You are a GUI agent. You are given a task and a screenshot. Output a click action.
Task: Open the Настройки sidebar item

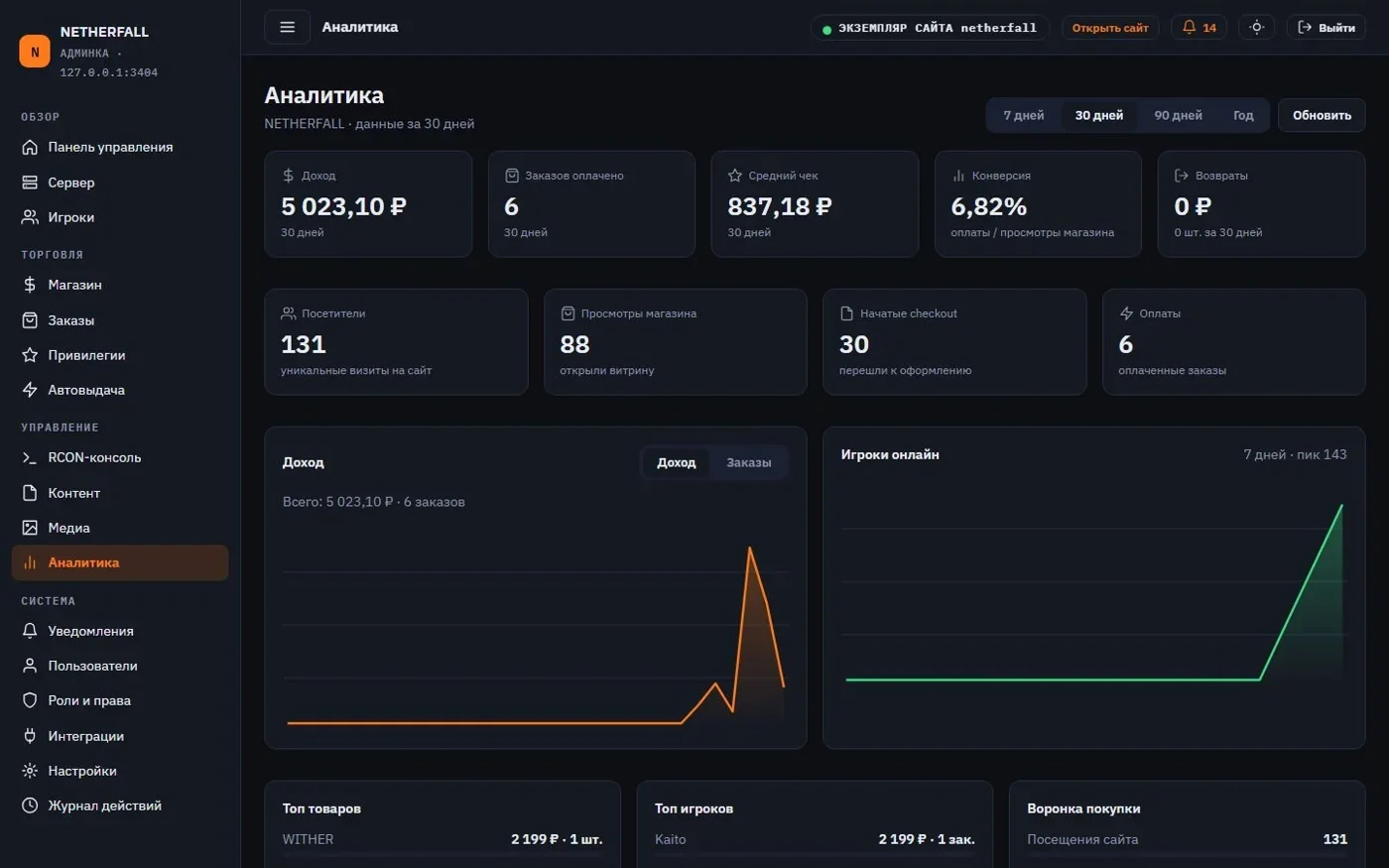tap(120, 771)
